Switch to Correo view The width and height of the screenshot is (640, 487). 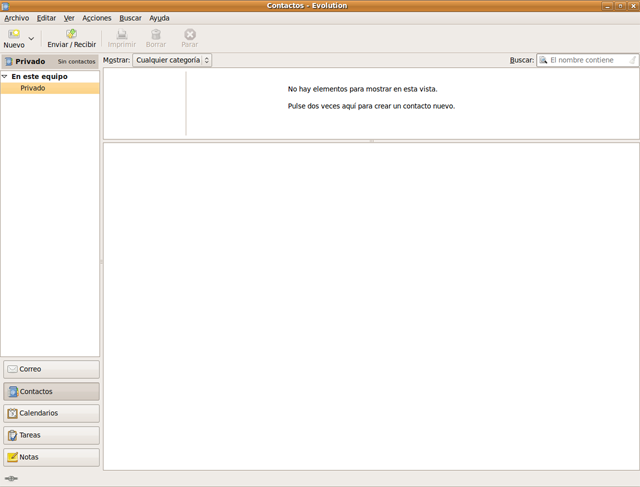(x=50, y=369)
